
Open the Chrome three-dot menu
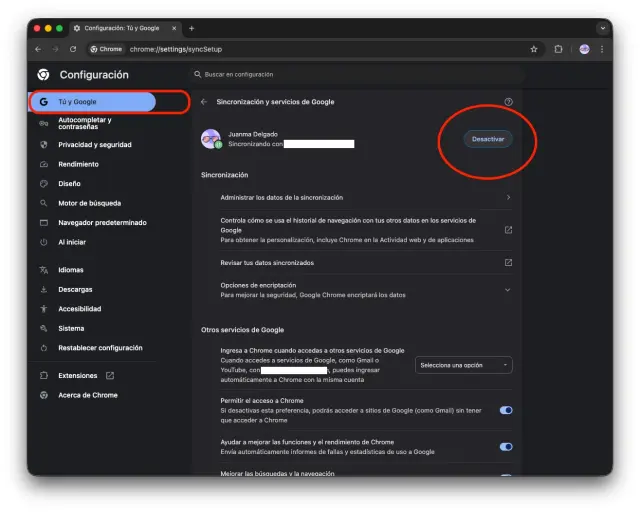[x=602, y=49]
